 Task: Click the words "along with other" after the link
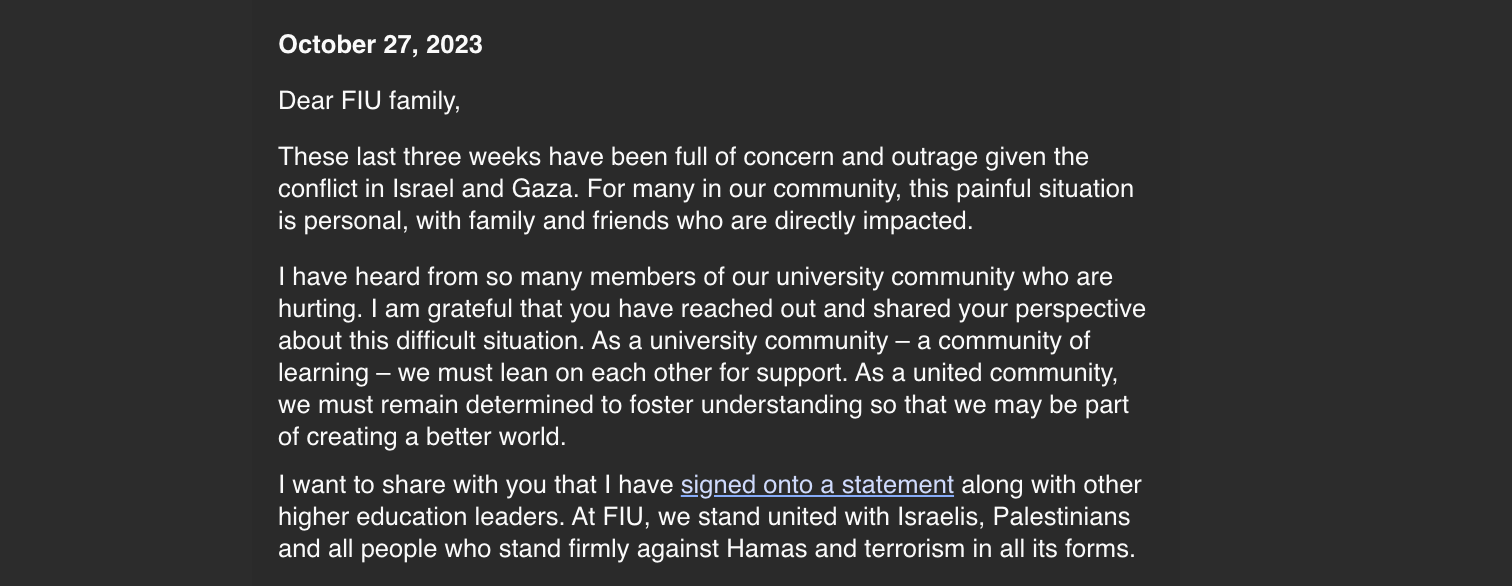point(1051,485)
